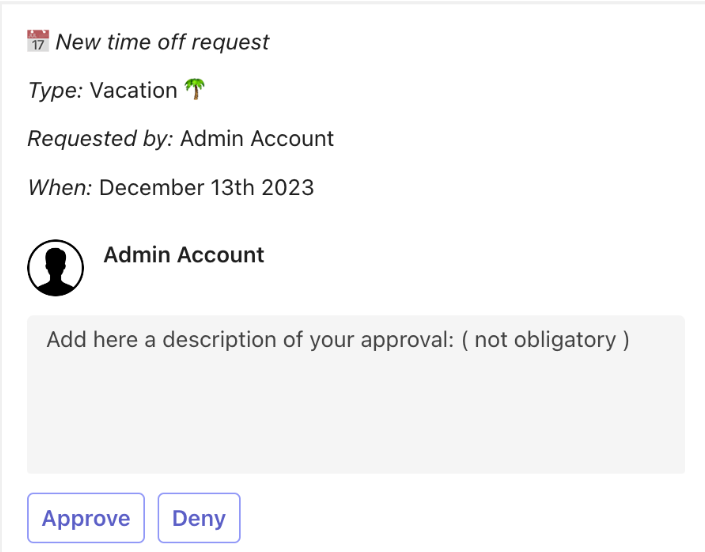
Task: Select the 'New time off request' heading
Action: pyautogui.click(x=162, y=42)
